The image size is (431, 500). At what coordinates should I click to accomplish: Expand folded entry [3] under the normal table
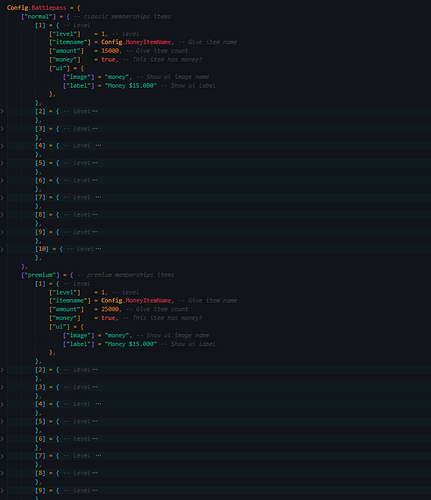[2, 129]
